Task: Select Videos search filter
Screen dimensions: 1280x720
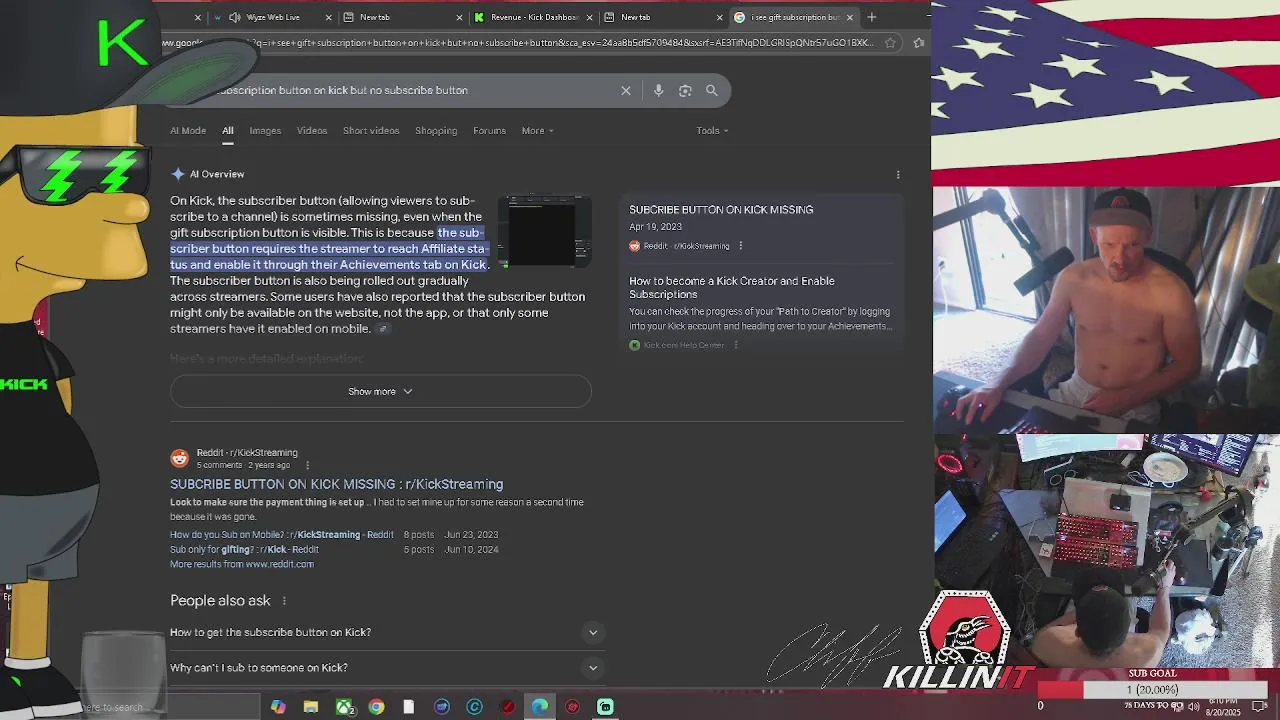Action: (x=311, y=131)
